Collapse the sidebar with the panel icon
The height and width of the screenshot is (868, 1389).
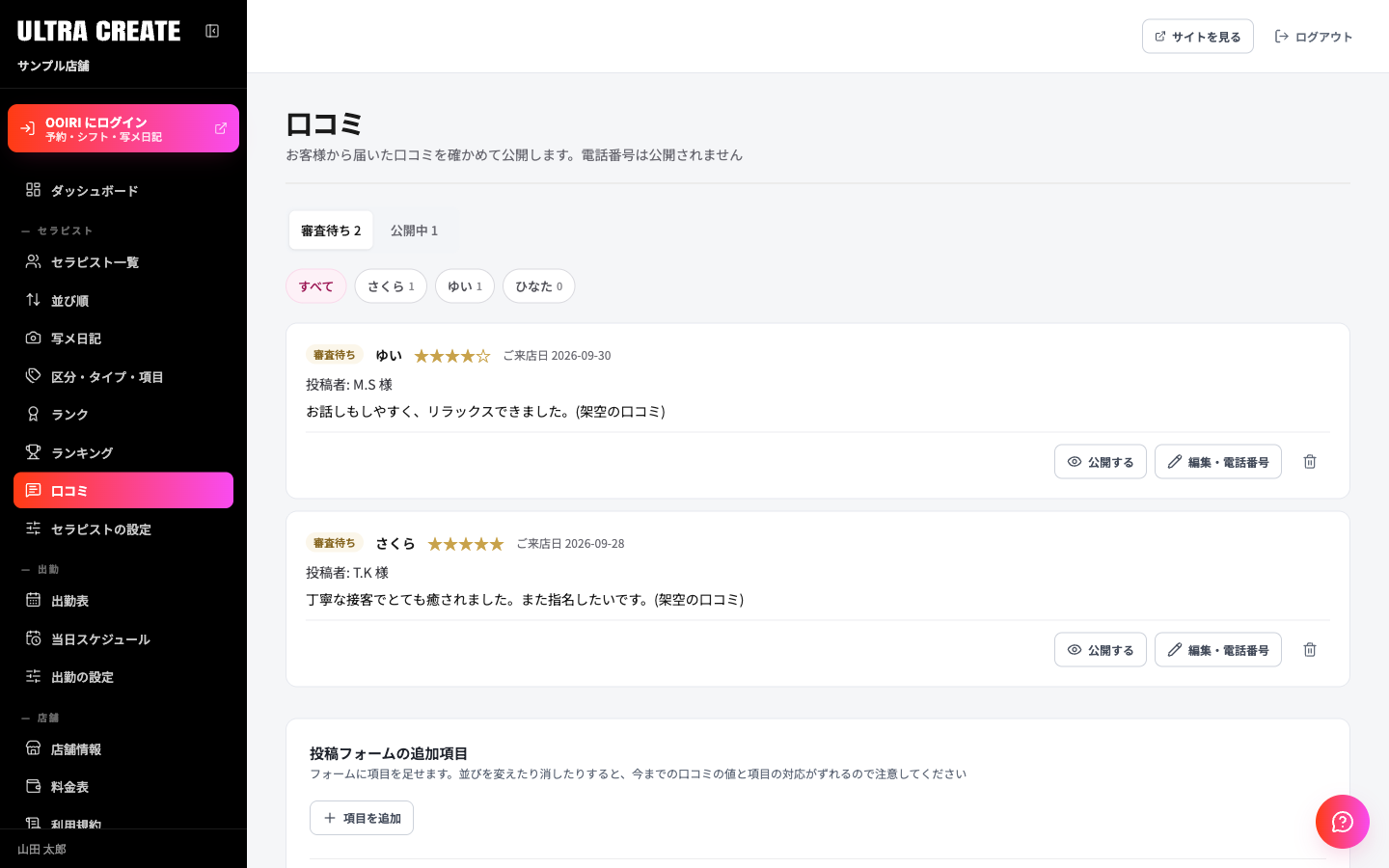212,31
